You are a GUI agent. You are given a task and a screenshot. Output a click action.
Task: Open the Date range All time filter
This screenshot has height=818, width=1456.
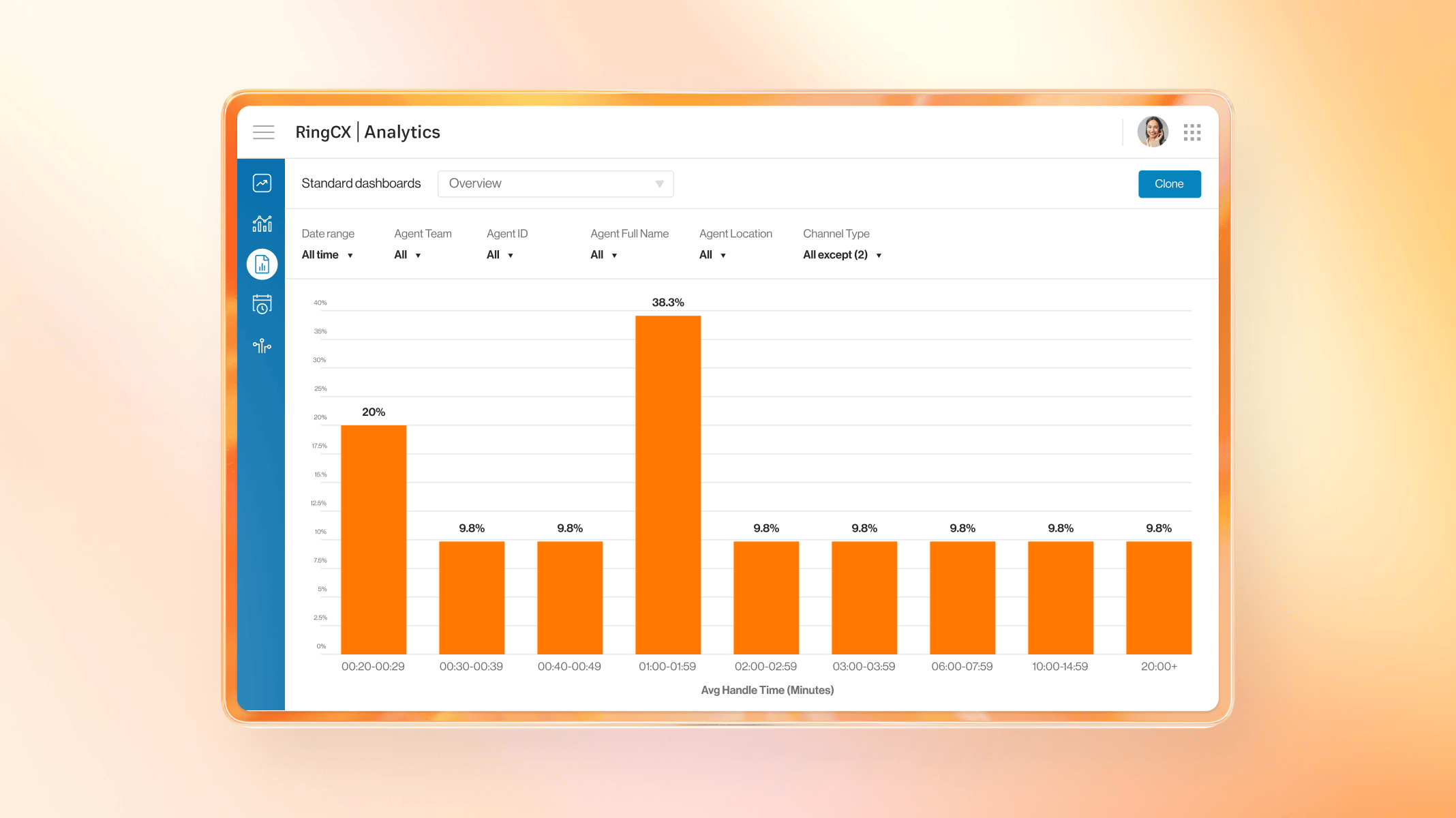click(327, 255)
